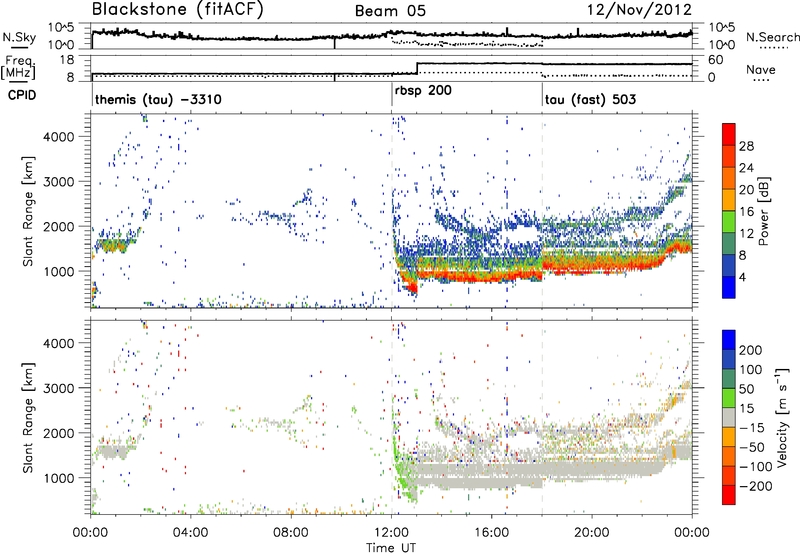Click the 'Blackstone (fitACF)' title text

pos(178,9)
